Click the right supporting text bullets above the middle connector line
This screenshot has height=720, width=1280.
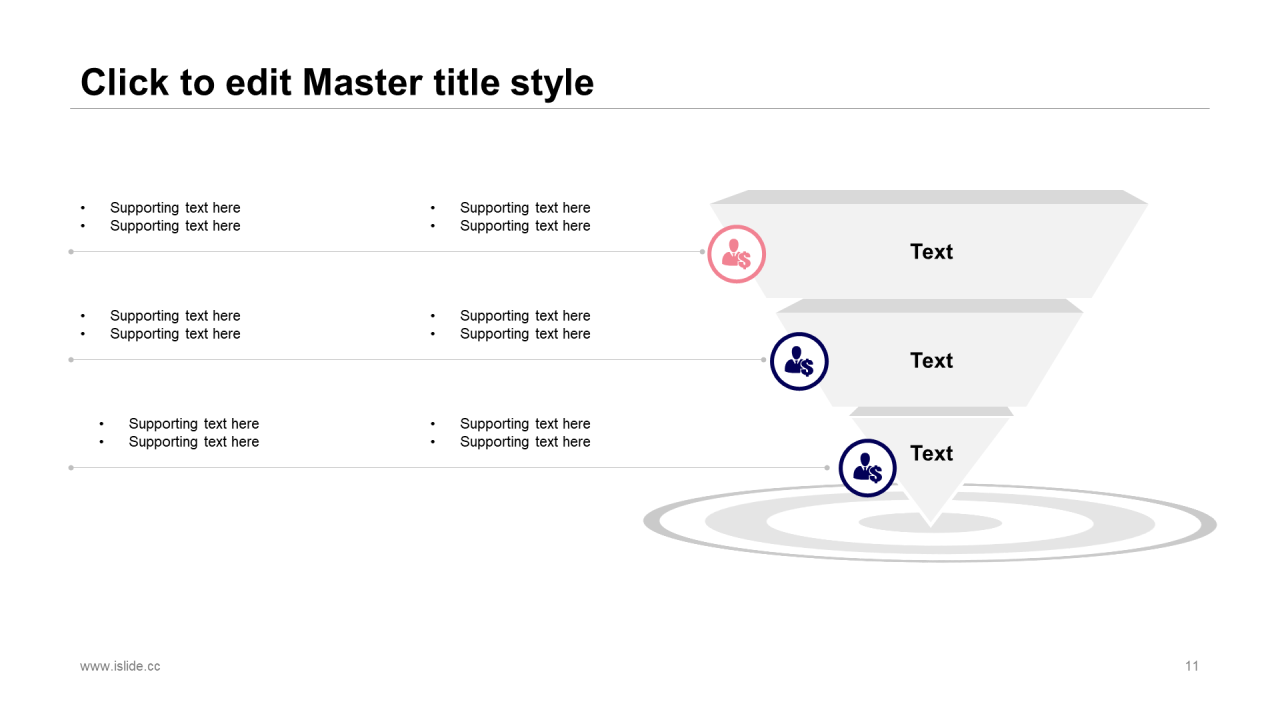click(x=511, y=325)
